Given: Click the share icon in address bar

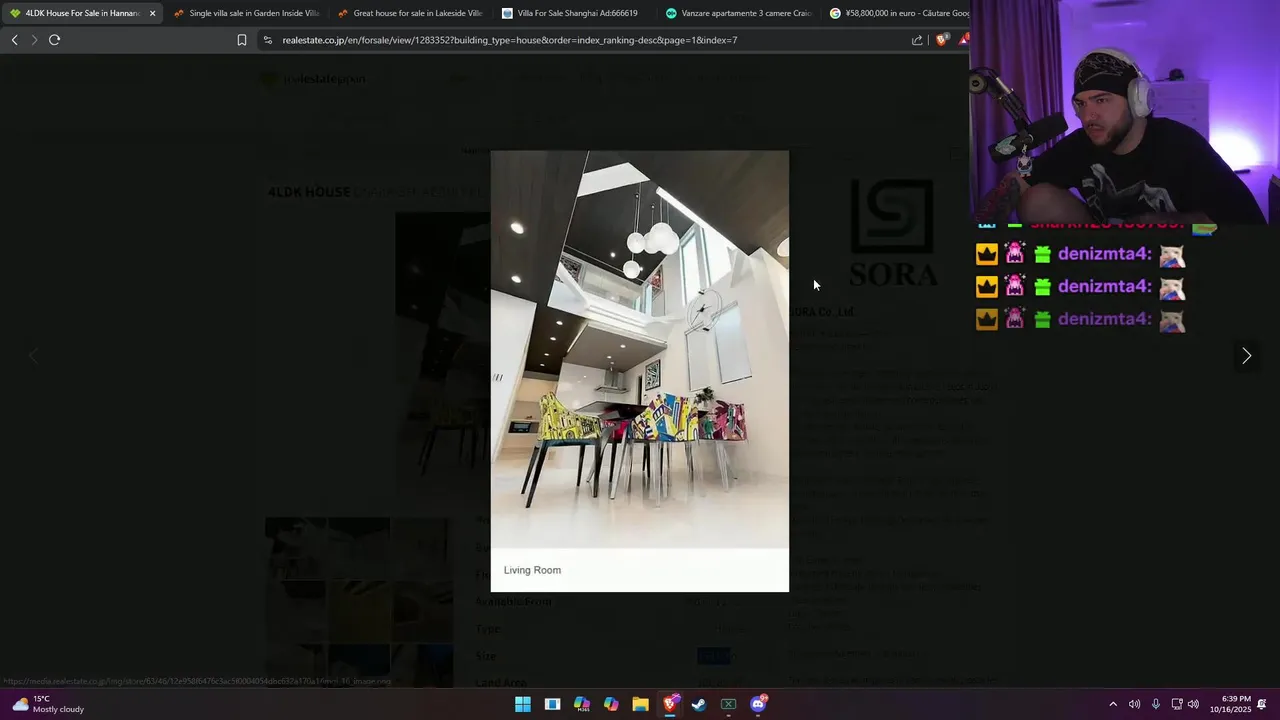Looking at the screenshot, I should [917, 40].
